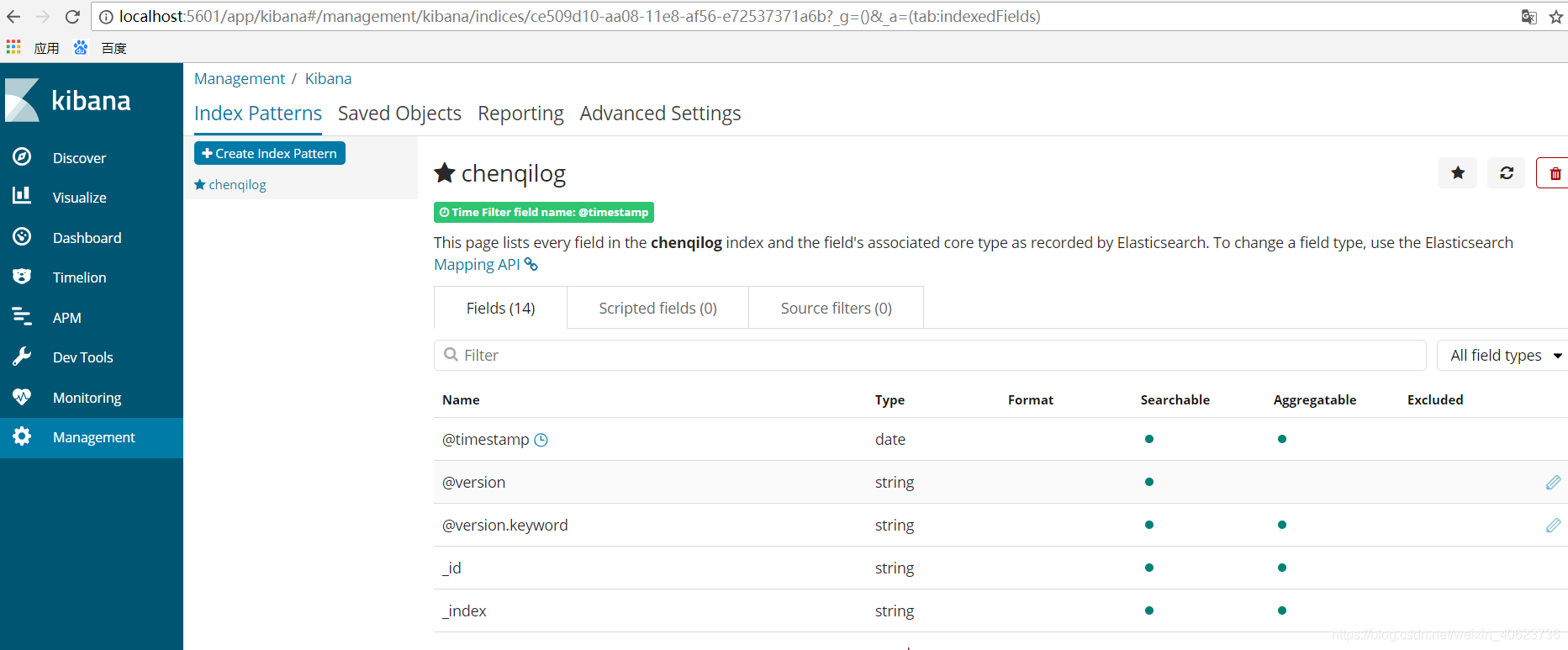Refresh the field list
The width and height of the screenshot is (1568, 650).
(1507, 173)
